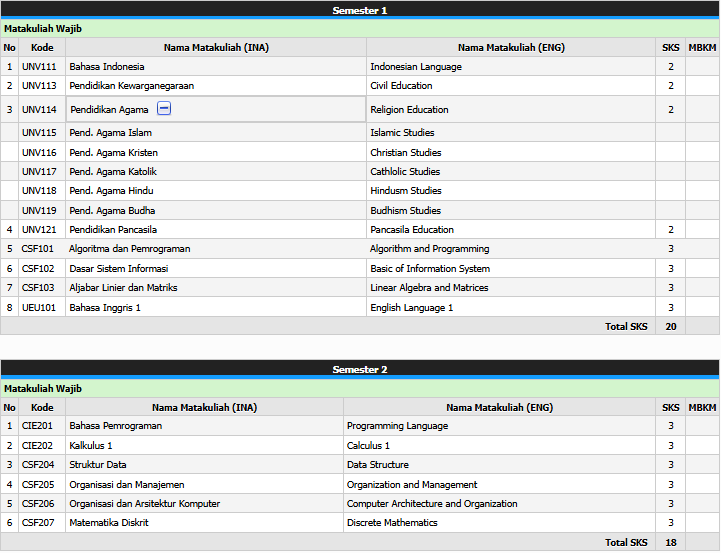Open the Dasar Sistem Informasi course
The width and height of the screenshot is (721, 553).
click(x=118, y=269)
